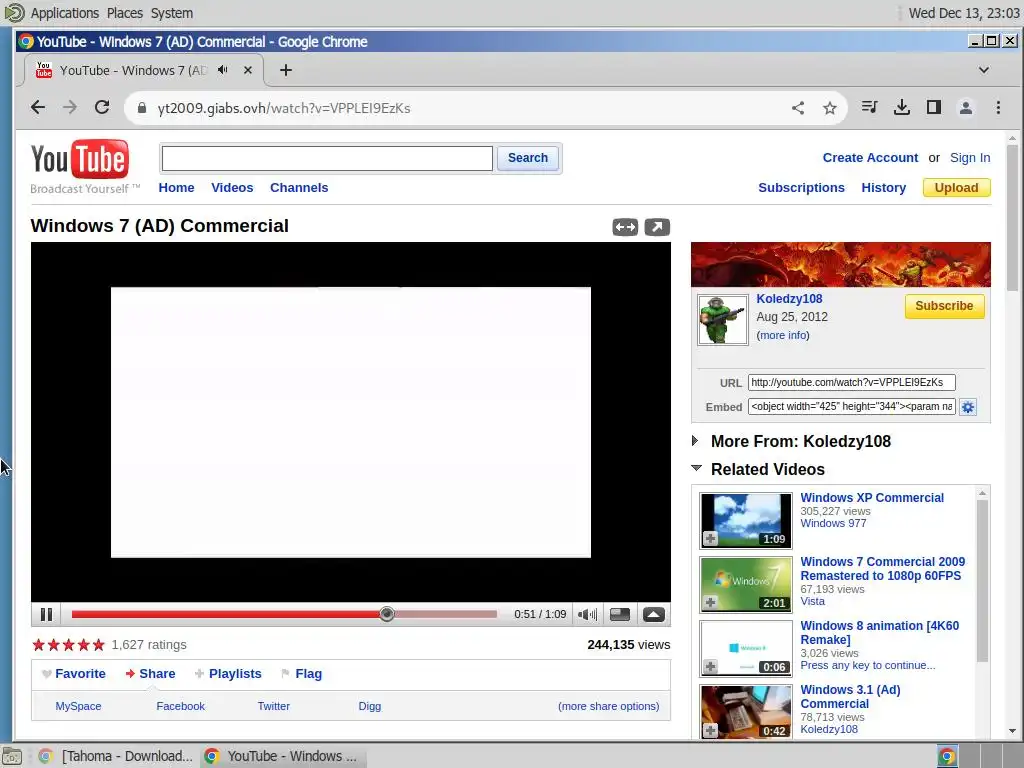View site information lock icon
Viewport: 1024px width, 768px height.
pyautogui.click(x=142, y=108)
